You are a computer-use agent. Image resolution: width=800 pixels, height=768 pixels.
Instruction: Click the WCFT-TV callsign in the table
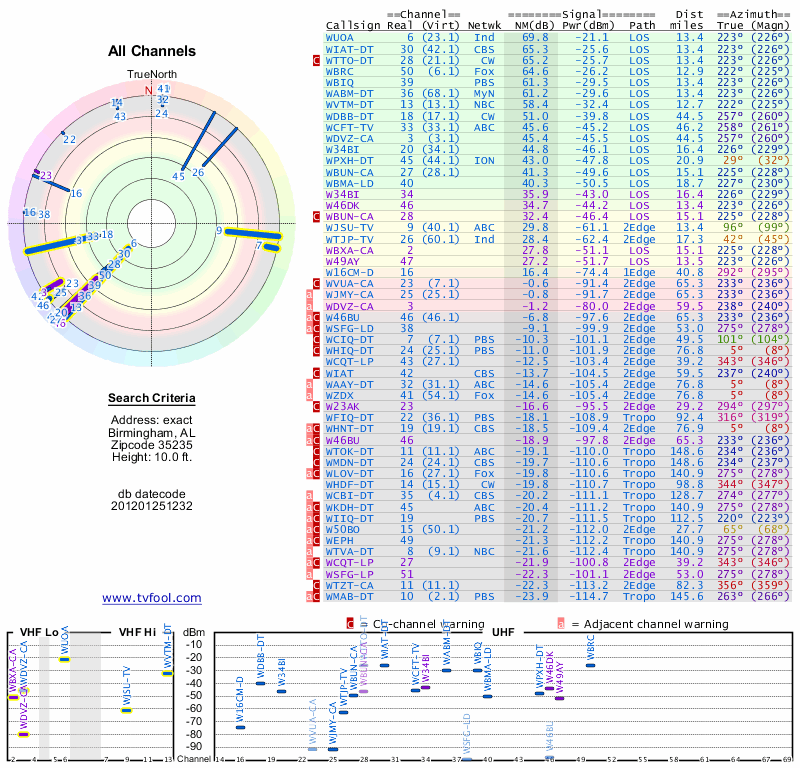click(x=350, y=128)
